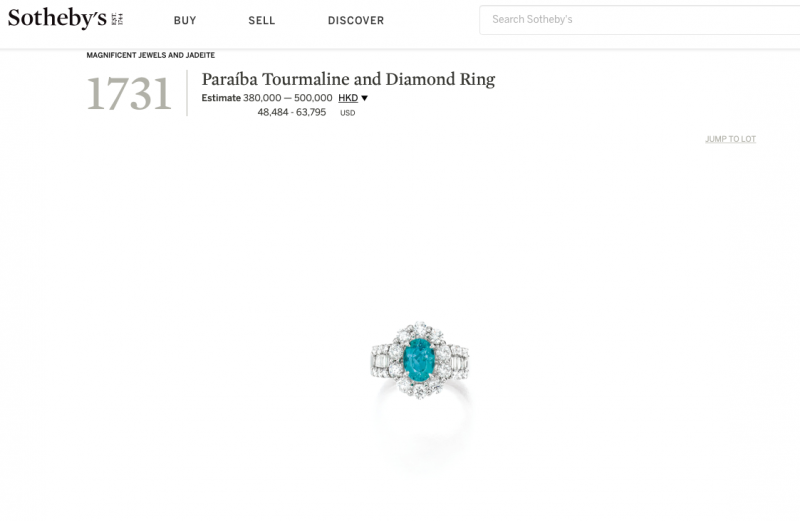Click the USD currency label
This screenshot has height=521, width=800.
347,113
